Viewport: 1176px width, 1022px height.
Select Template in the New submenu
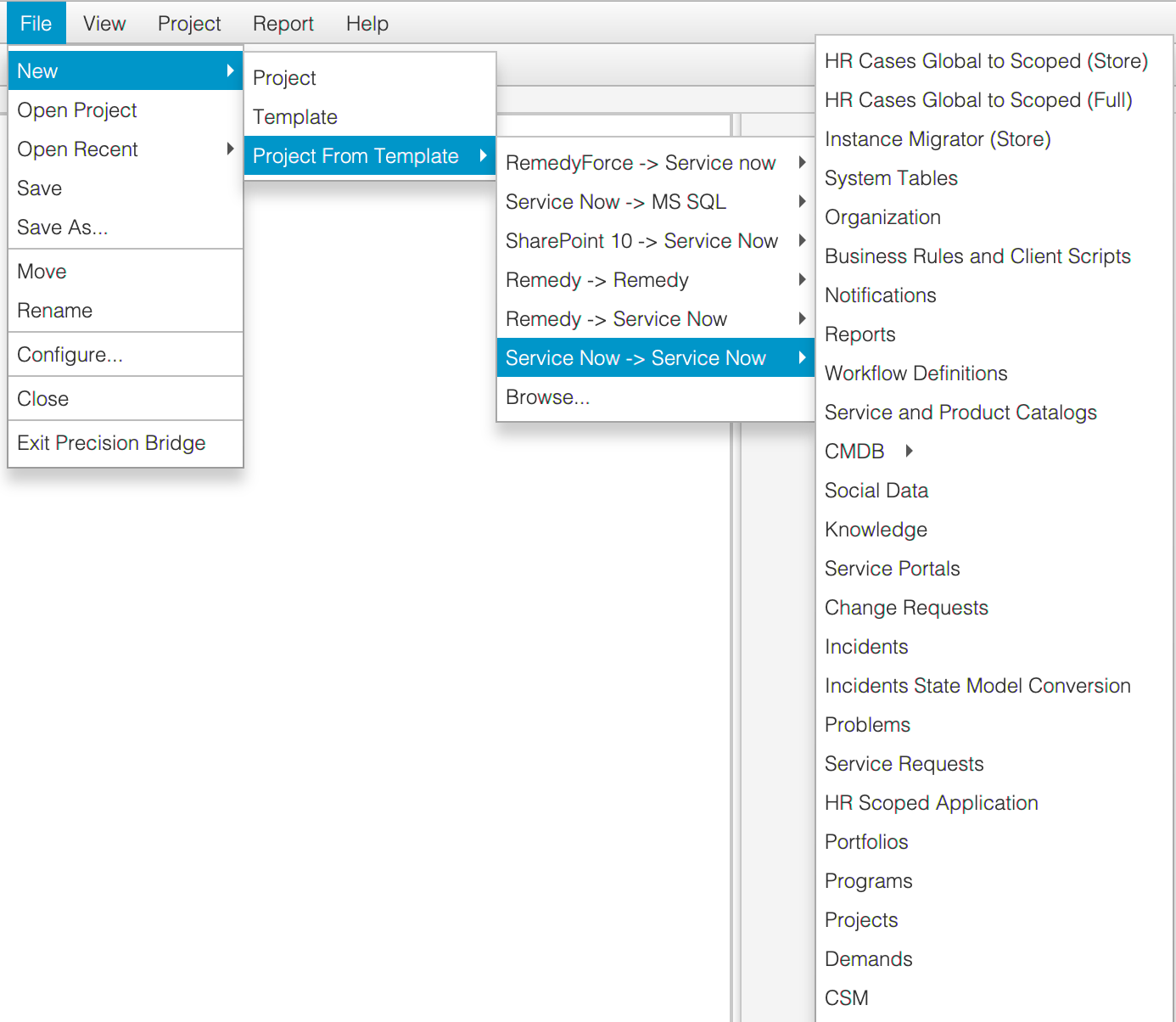(370, 116)
